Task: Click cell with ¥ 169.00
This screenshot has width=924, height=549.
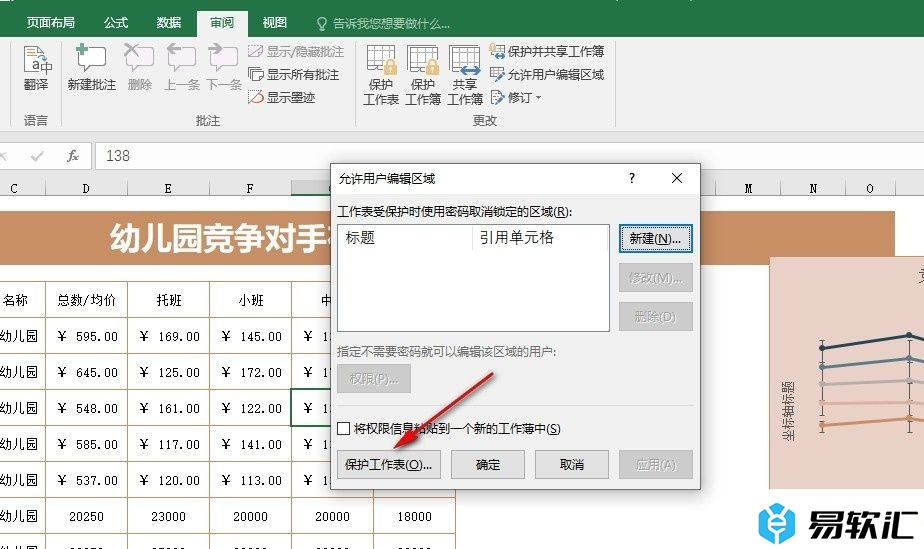Action: tap(168, 336)
